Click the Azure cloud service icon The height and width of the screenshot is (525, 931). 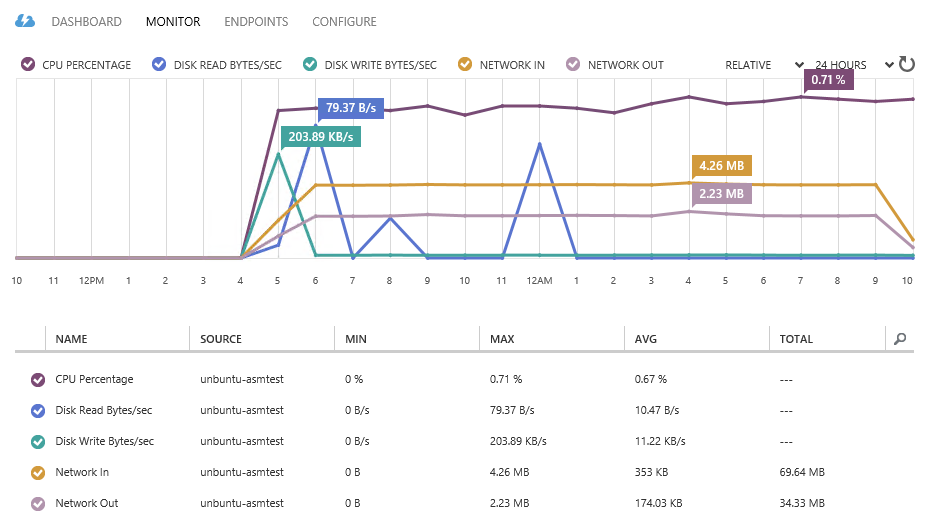pyautogui.click(x=25, y=21)
